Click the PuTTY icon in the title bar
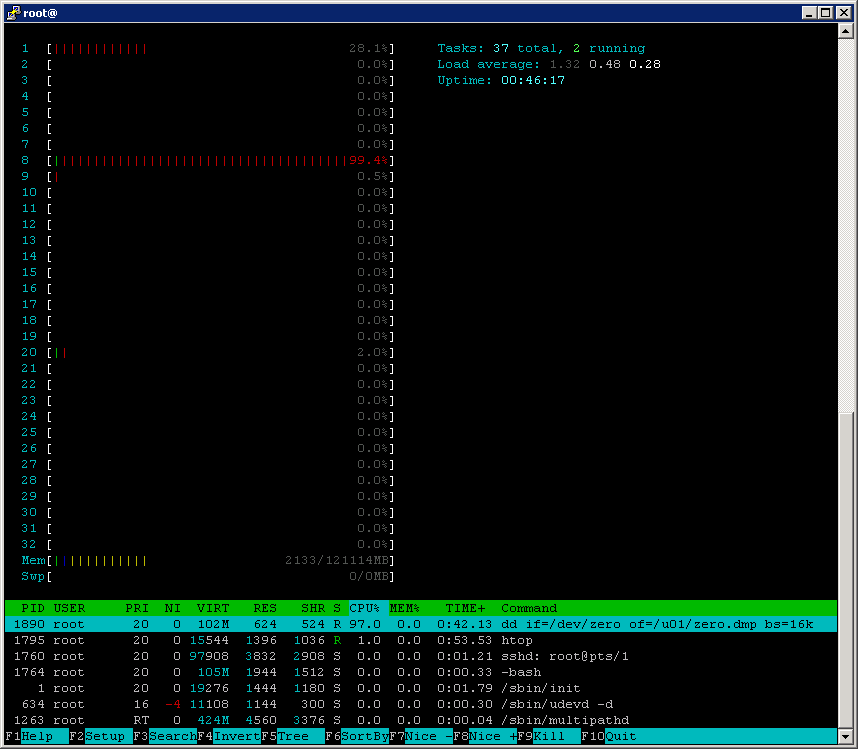Screen dimensions: 858x749 click(x=13, y=12)
